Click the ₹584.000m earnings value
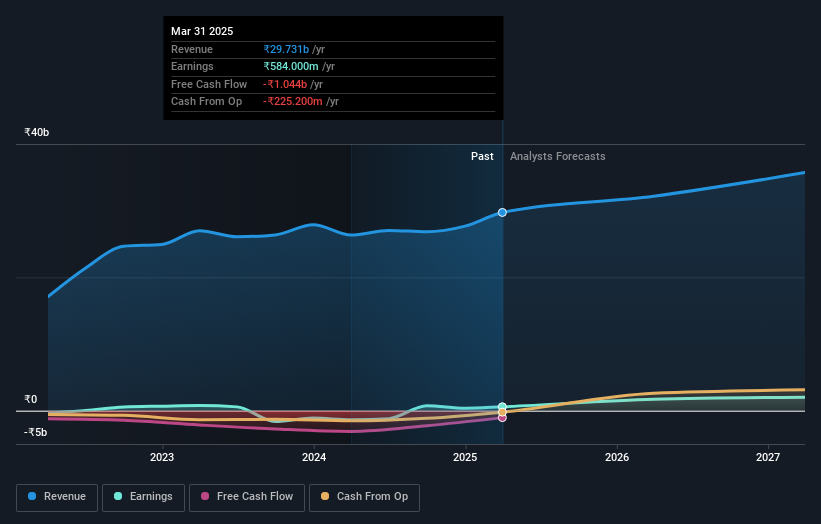 [x=291, y=66]
